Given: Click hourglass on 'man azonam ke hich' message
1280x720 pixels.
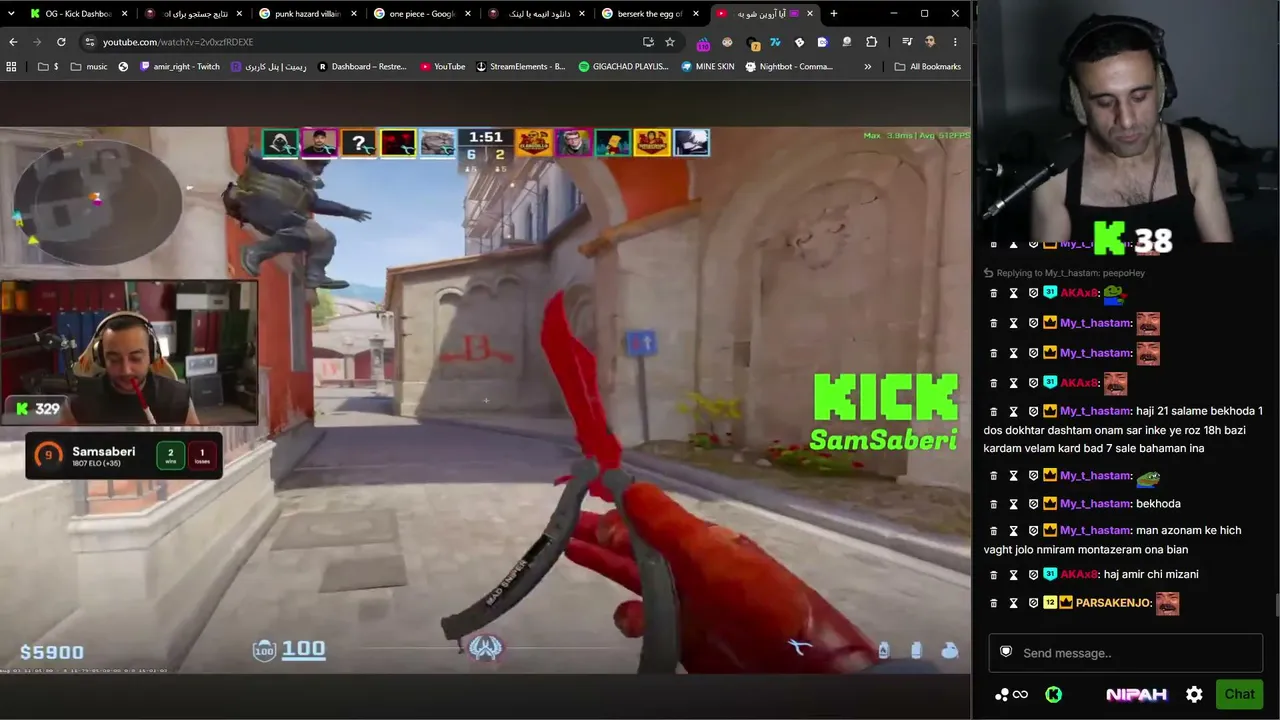Looking at the screenshot, I should click(1013, 531).
